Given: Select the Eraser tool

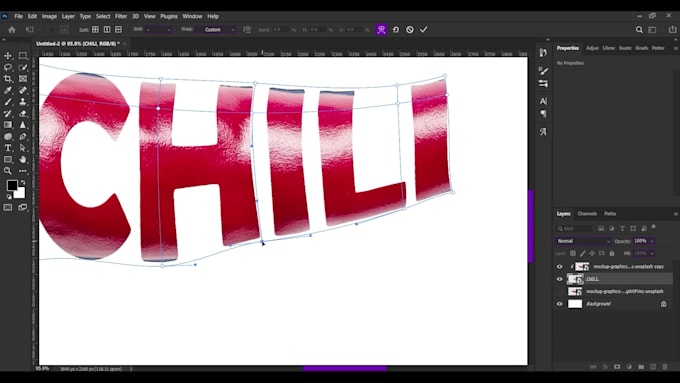Looking at the screenshot, I should [23, 113].
